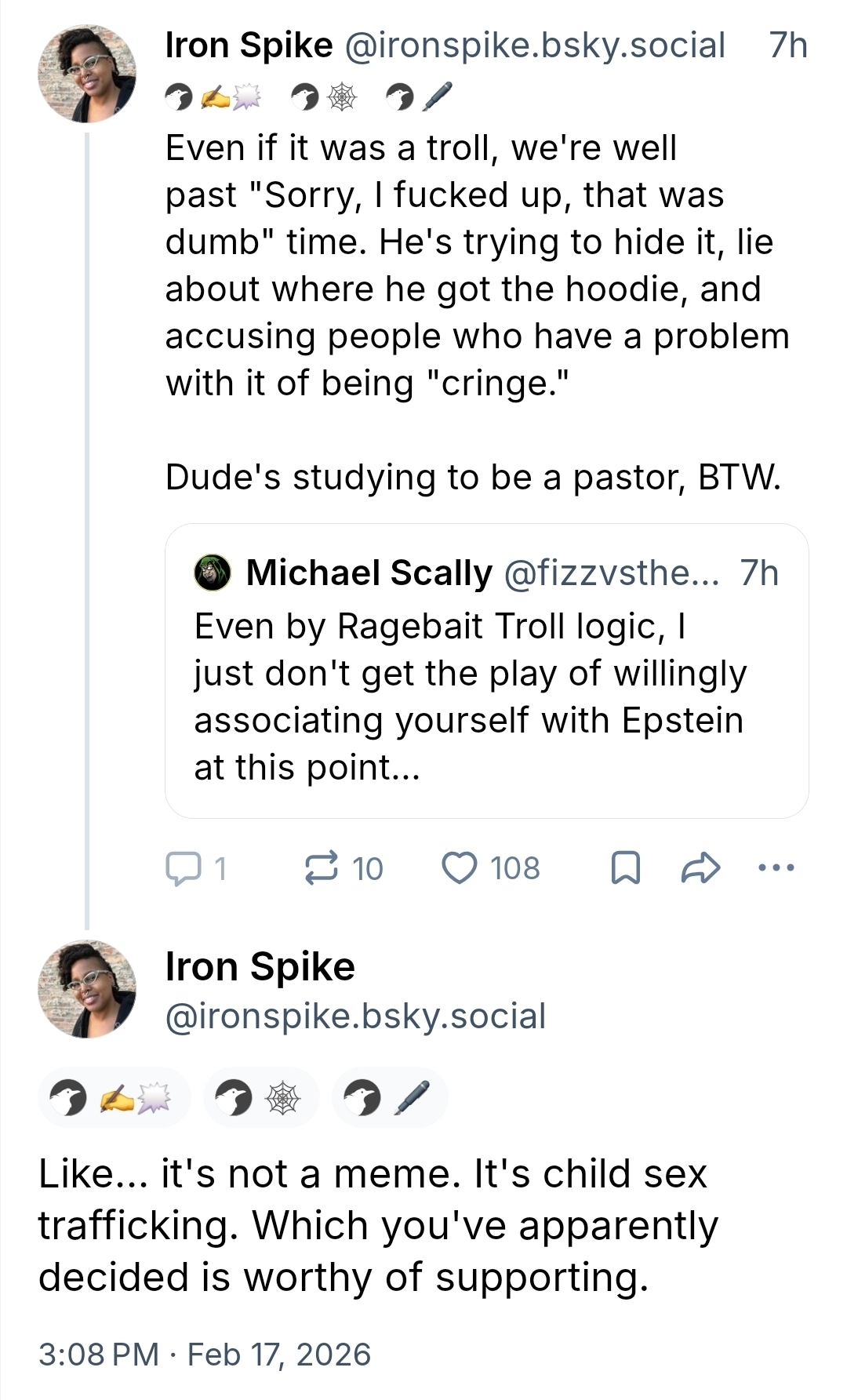Viewport: 847px width, 1400px height.
Task: Open Iron Spike's avatar on top post
Action: pyautogui.click(x=87, y=74)
